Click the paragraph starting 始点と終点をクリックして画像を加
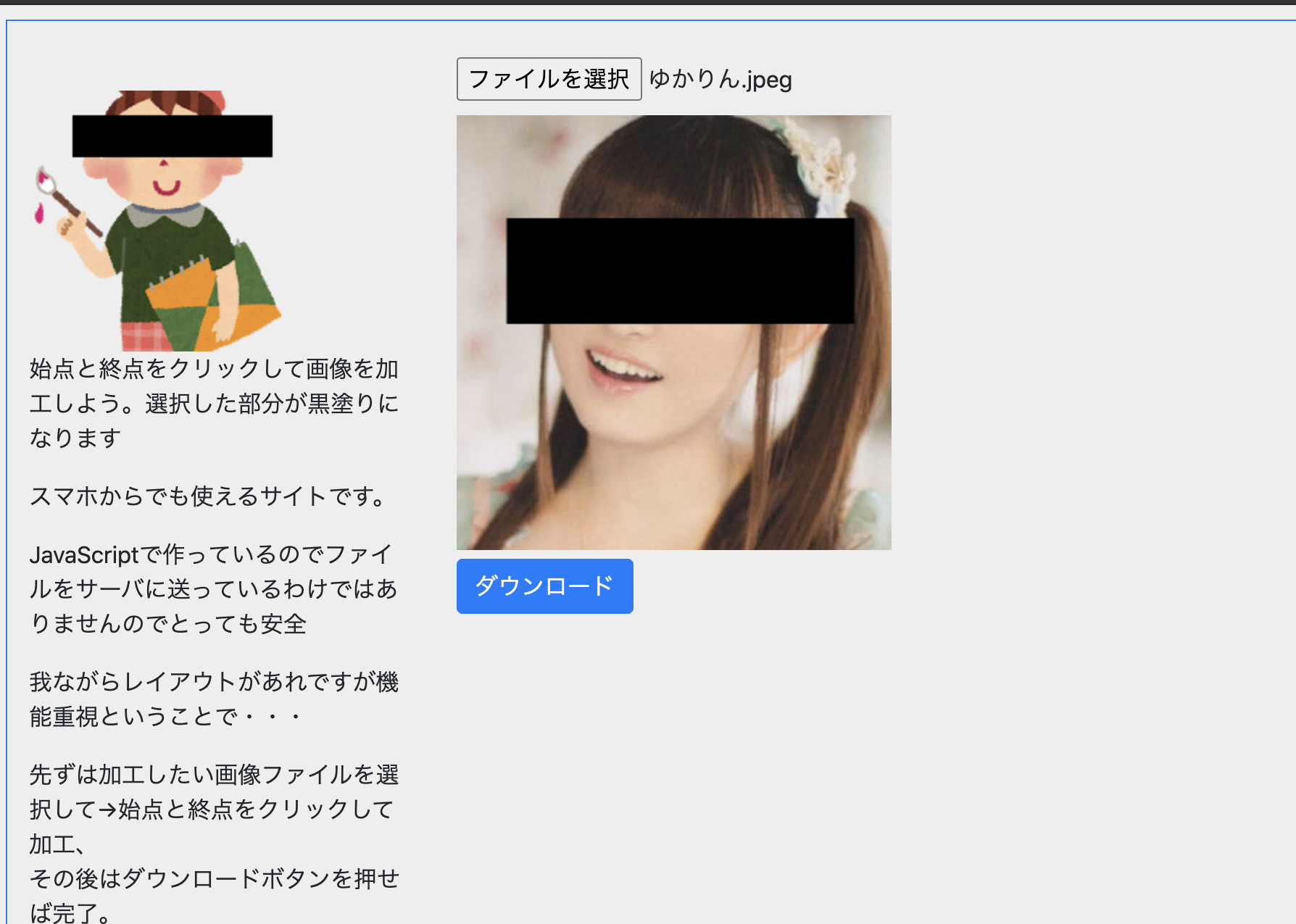Image resolution: width=1296 pixels, height=924 pixels. [215, 403]
